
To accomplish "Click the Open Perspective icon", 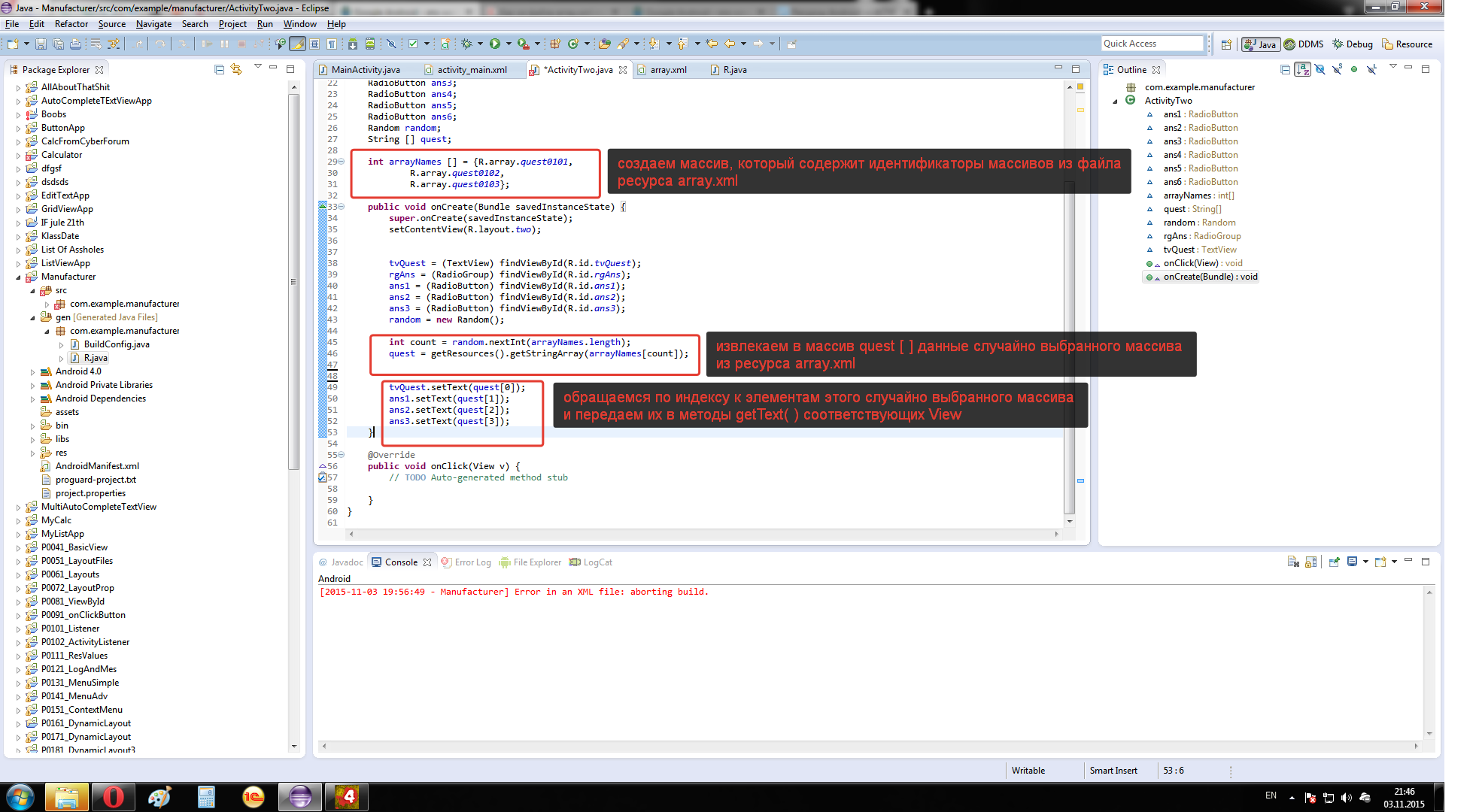I will click(x=1226, y=44).
